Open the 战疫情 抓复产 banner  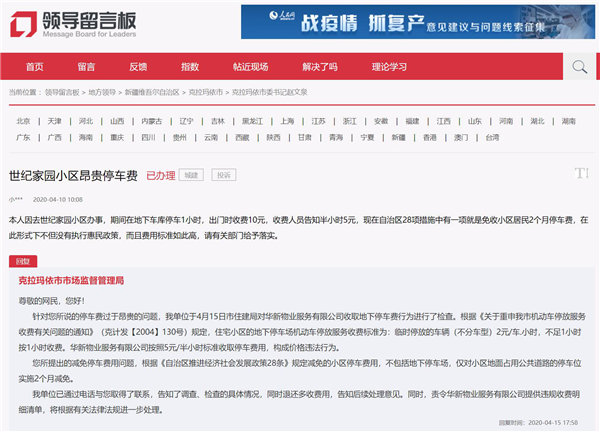coord(414,21)
